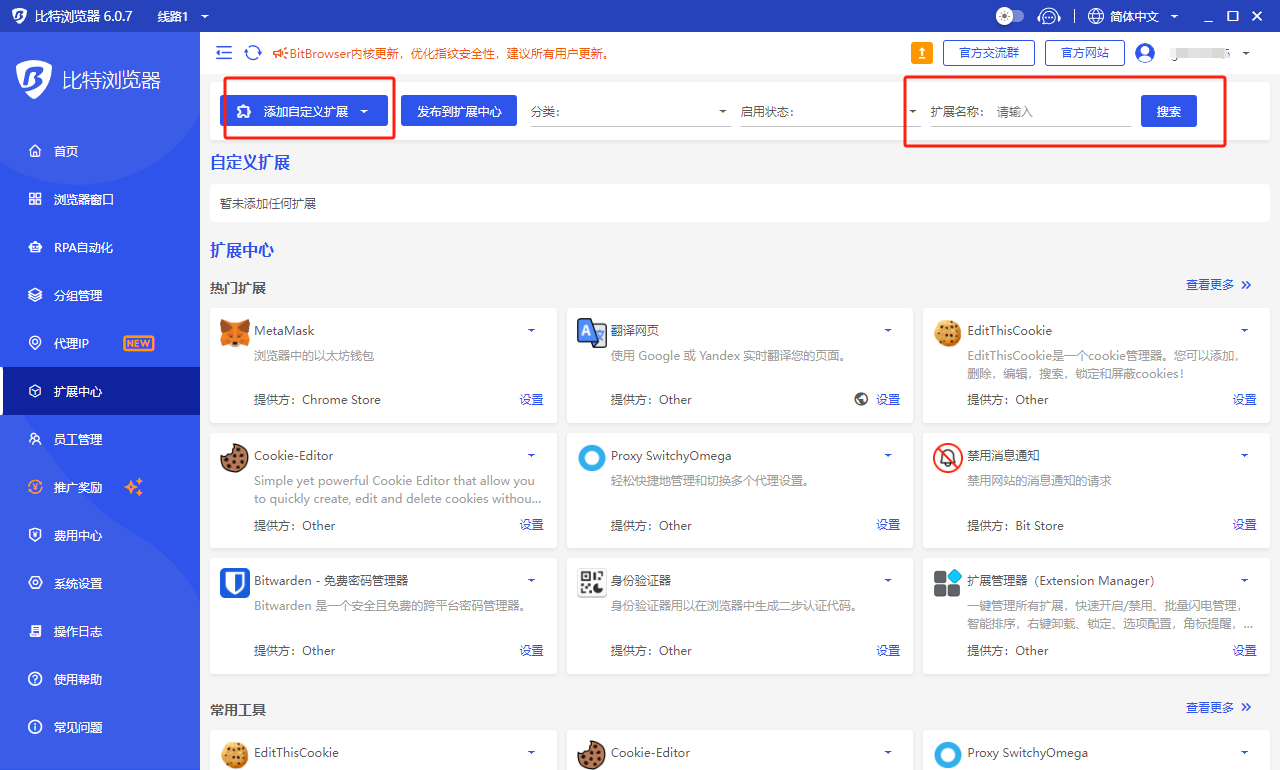Click the 官方网站 button
1280x770 pixels.
coord(1085,53)
